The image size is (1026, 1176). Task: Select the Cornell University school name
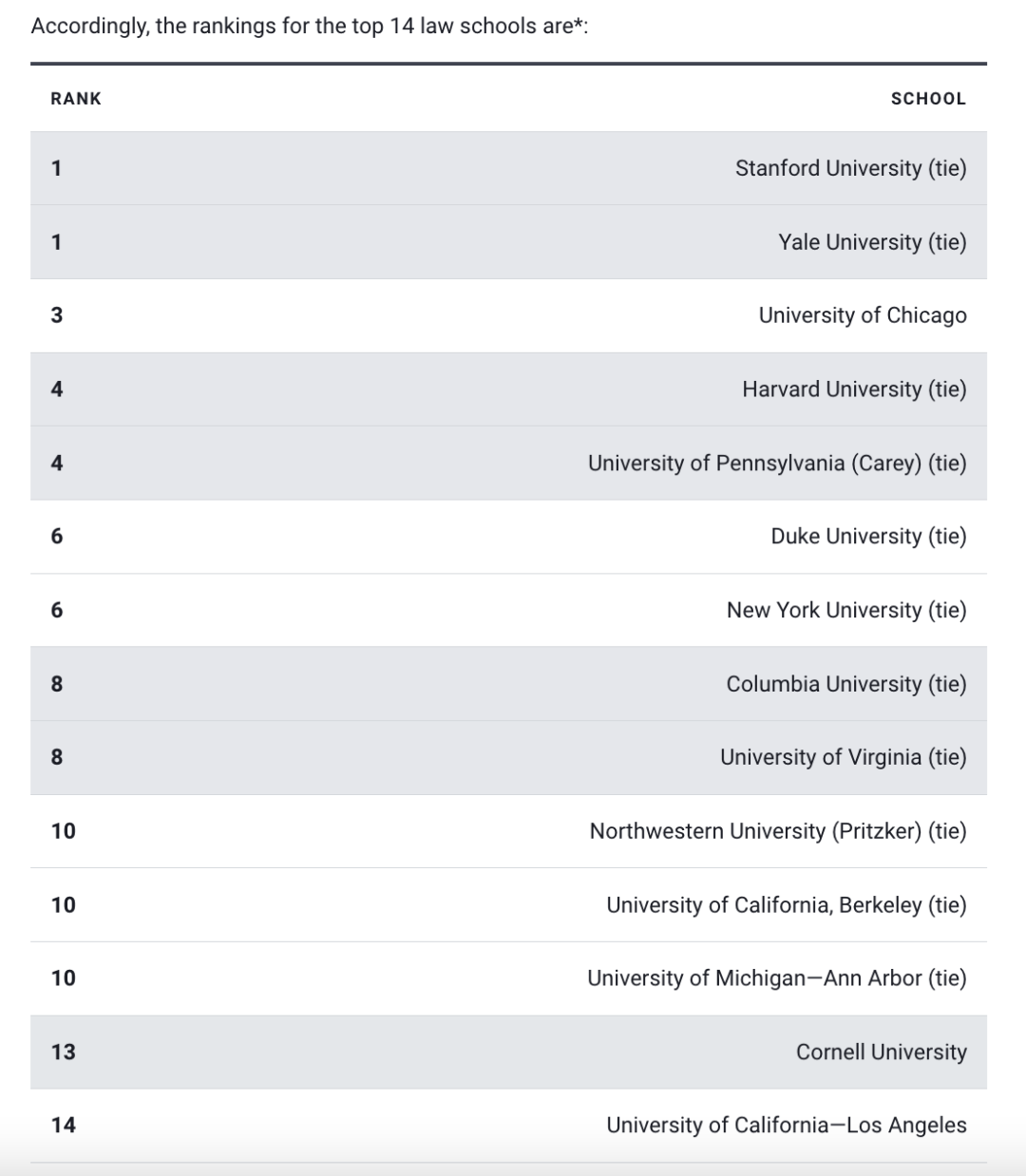pos(881,1053)
